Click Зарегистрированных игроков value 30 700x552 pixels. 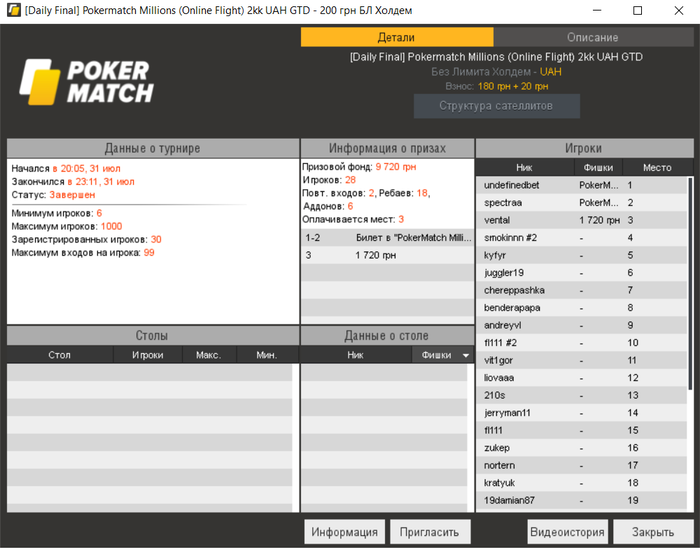156,239
